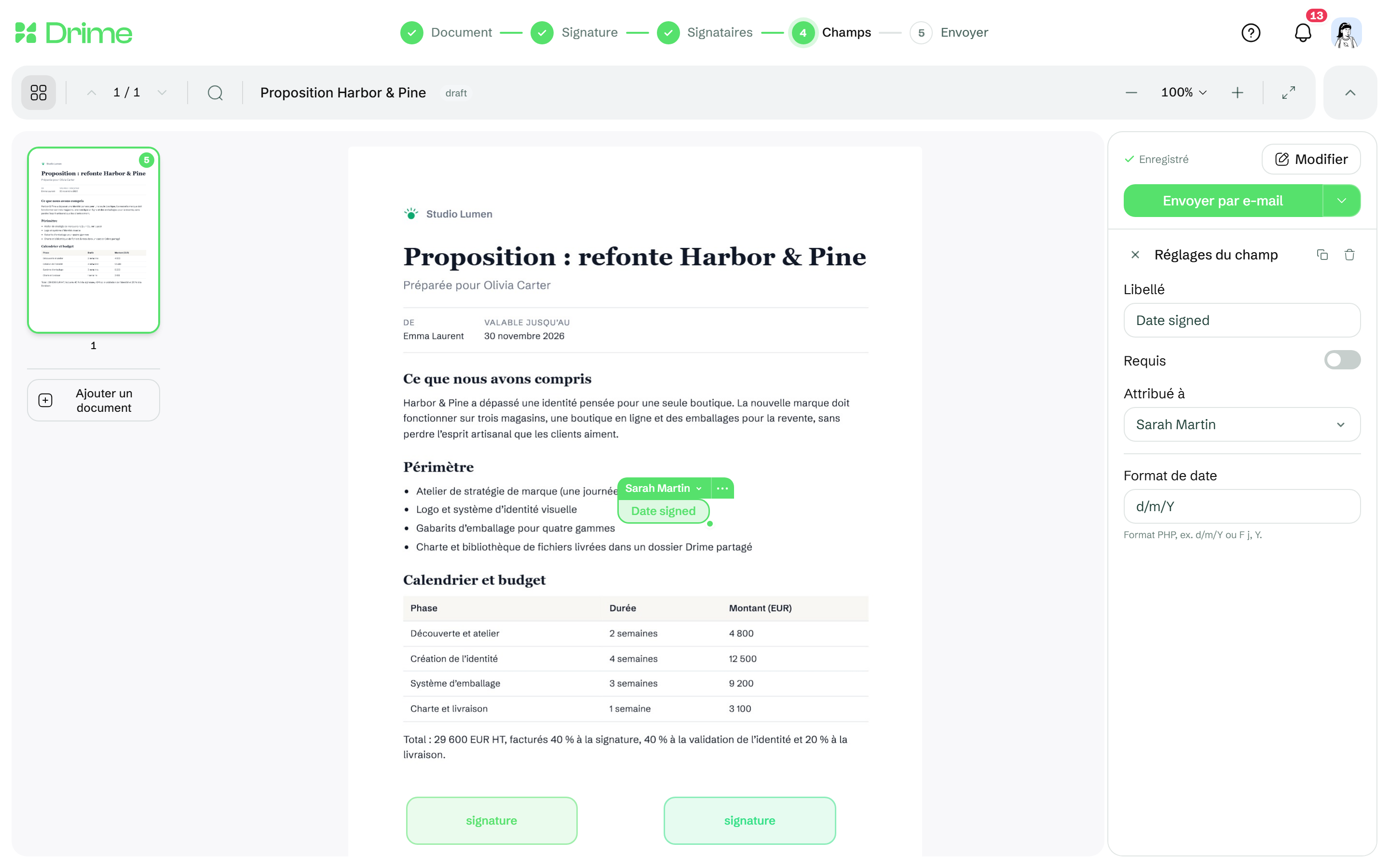
Task: Expand the send options arrow beside Envoyer par e-mail
Action: (x=1341, y=201)
